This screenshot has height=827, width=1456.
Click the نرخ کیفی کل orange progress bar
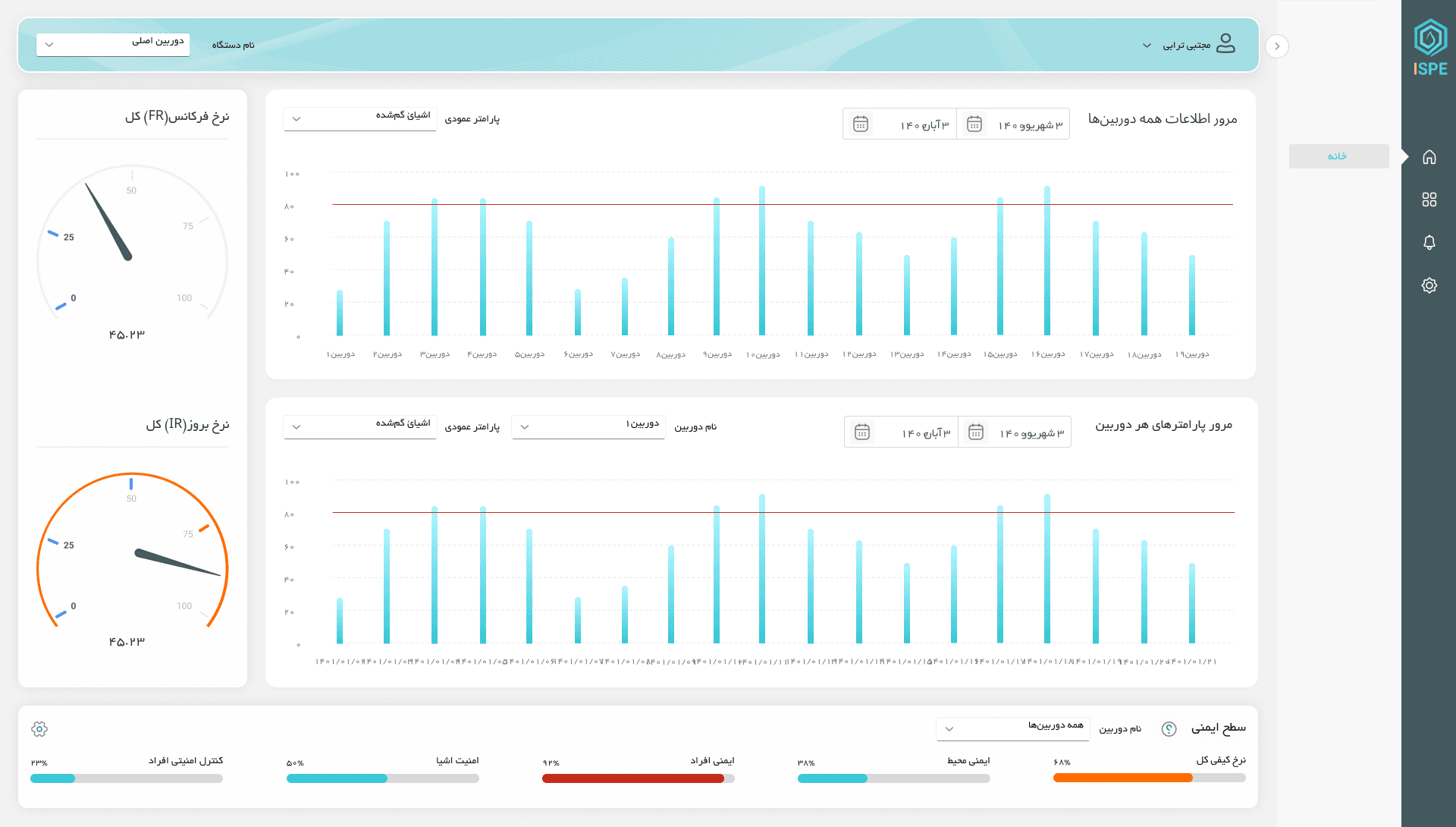pos(1149,778)
